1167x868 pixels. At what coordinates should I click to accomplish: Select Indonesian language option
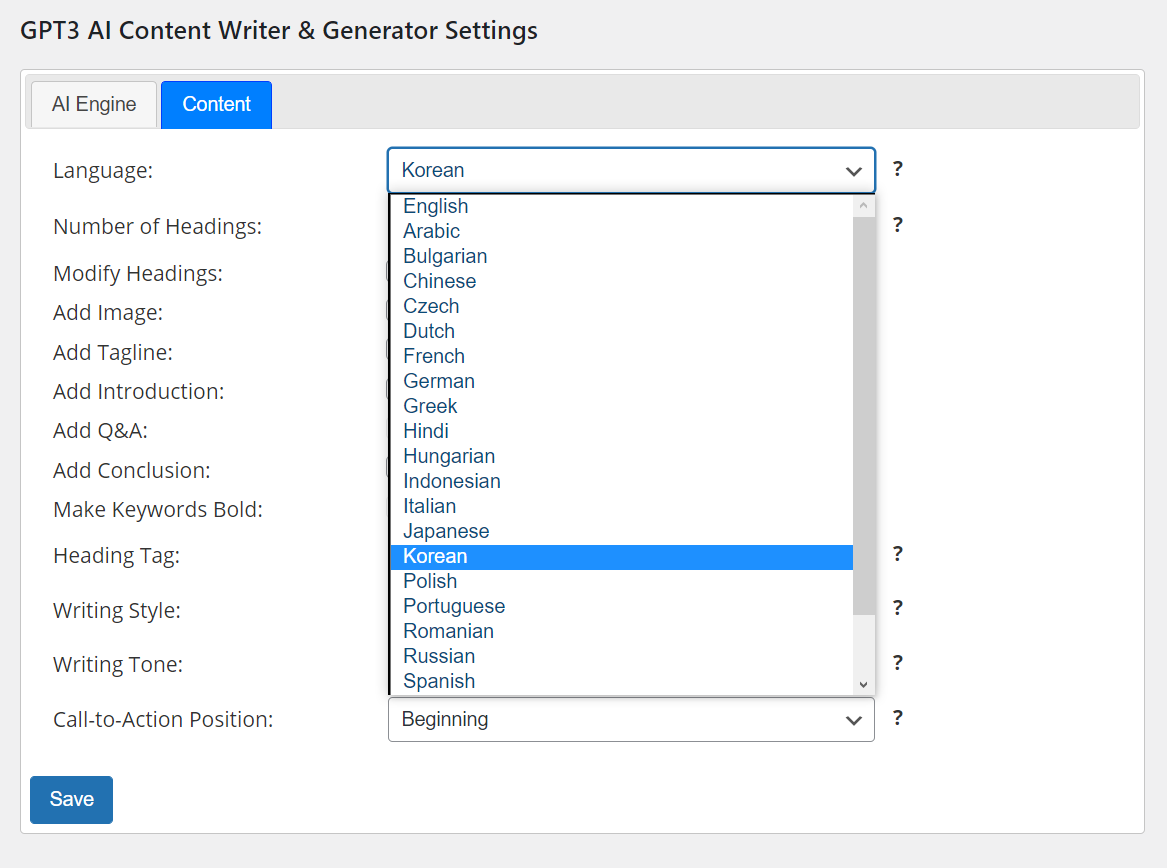tap(621, 481)
